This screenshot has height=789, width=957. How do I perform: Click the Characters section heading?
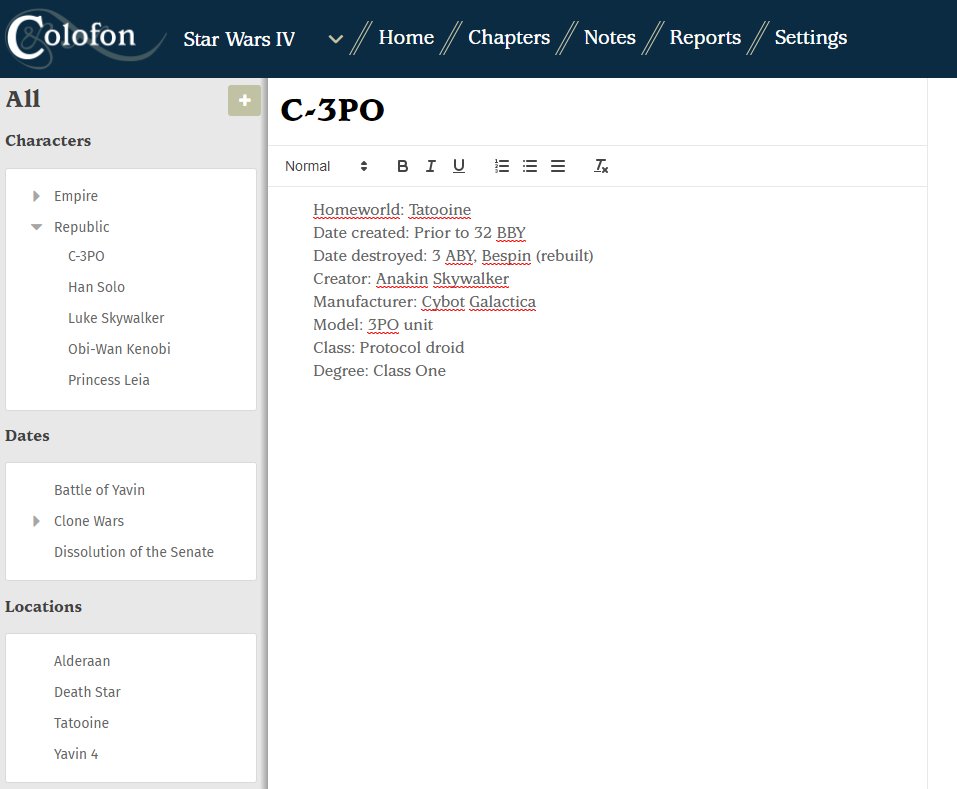[x=48, y=141]
